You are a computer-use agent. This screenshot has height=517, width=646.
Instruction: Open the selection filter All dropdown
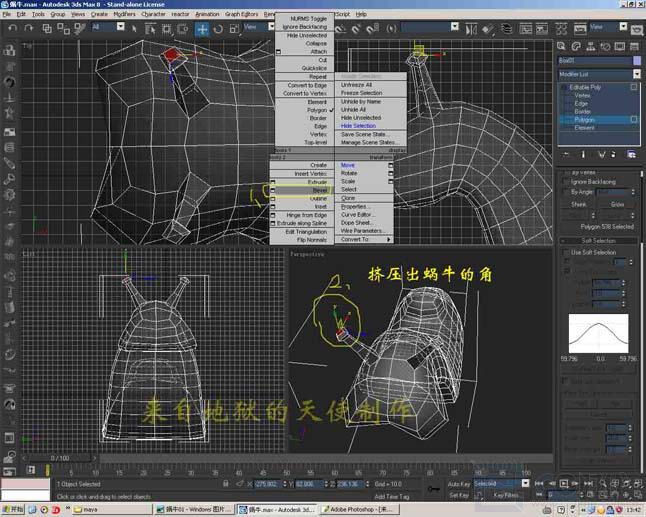(121, 27)
